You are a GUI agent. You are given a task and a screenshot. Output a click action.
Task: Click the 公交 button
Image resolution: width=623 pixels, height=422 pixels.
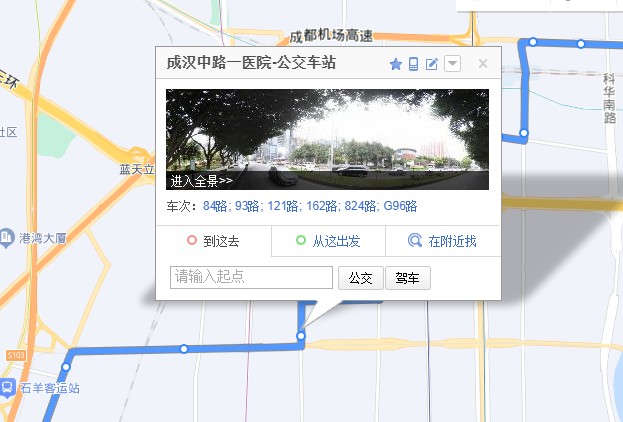360,277
